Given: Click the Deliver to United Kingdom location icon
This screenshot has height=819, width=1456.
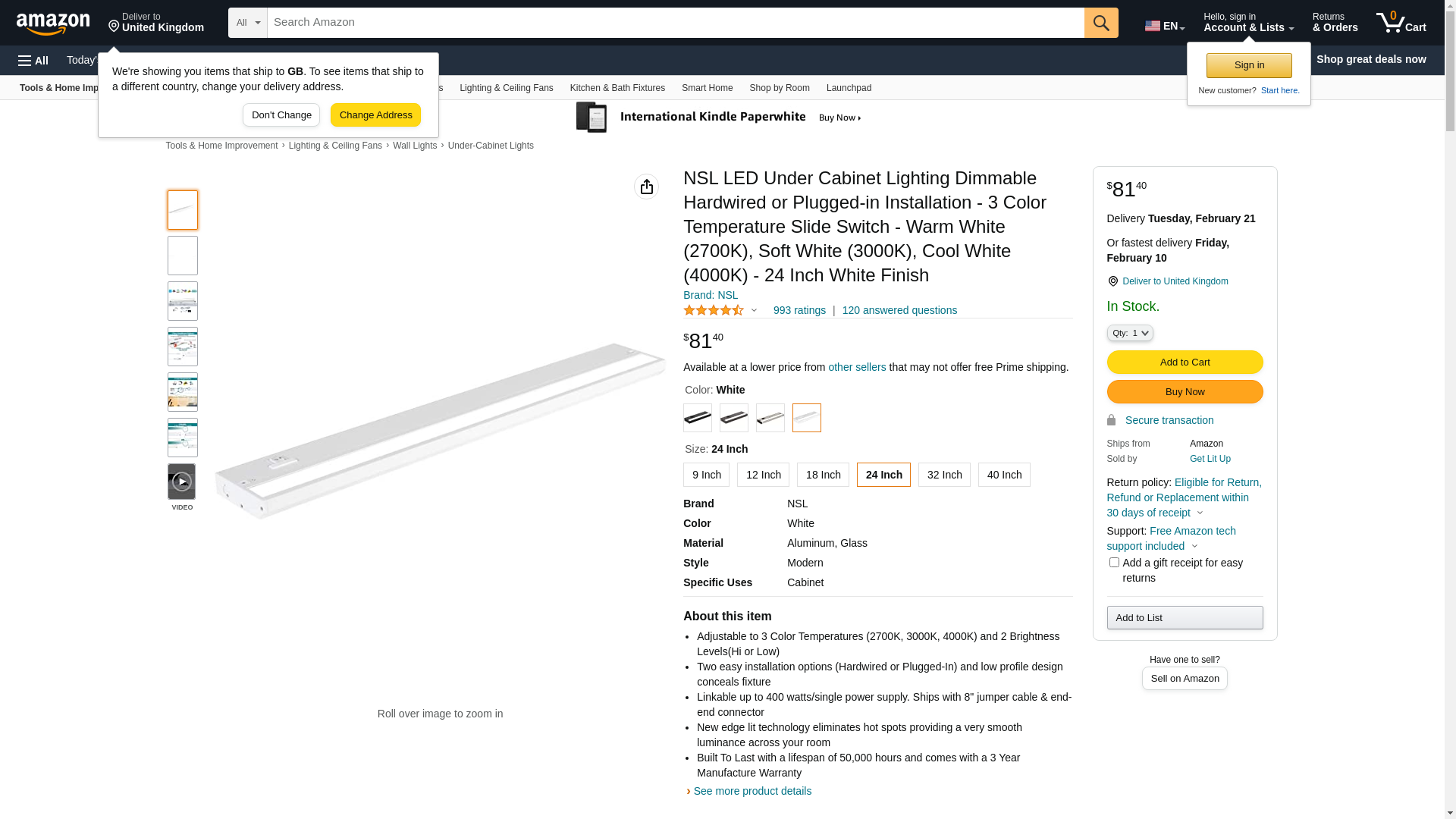Looking at the screenshot, I should pyautogui.click(x=1113, y=281).
